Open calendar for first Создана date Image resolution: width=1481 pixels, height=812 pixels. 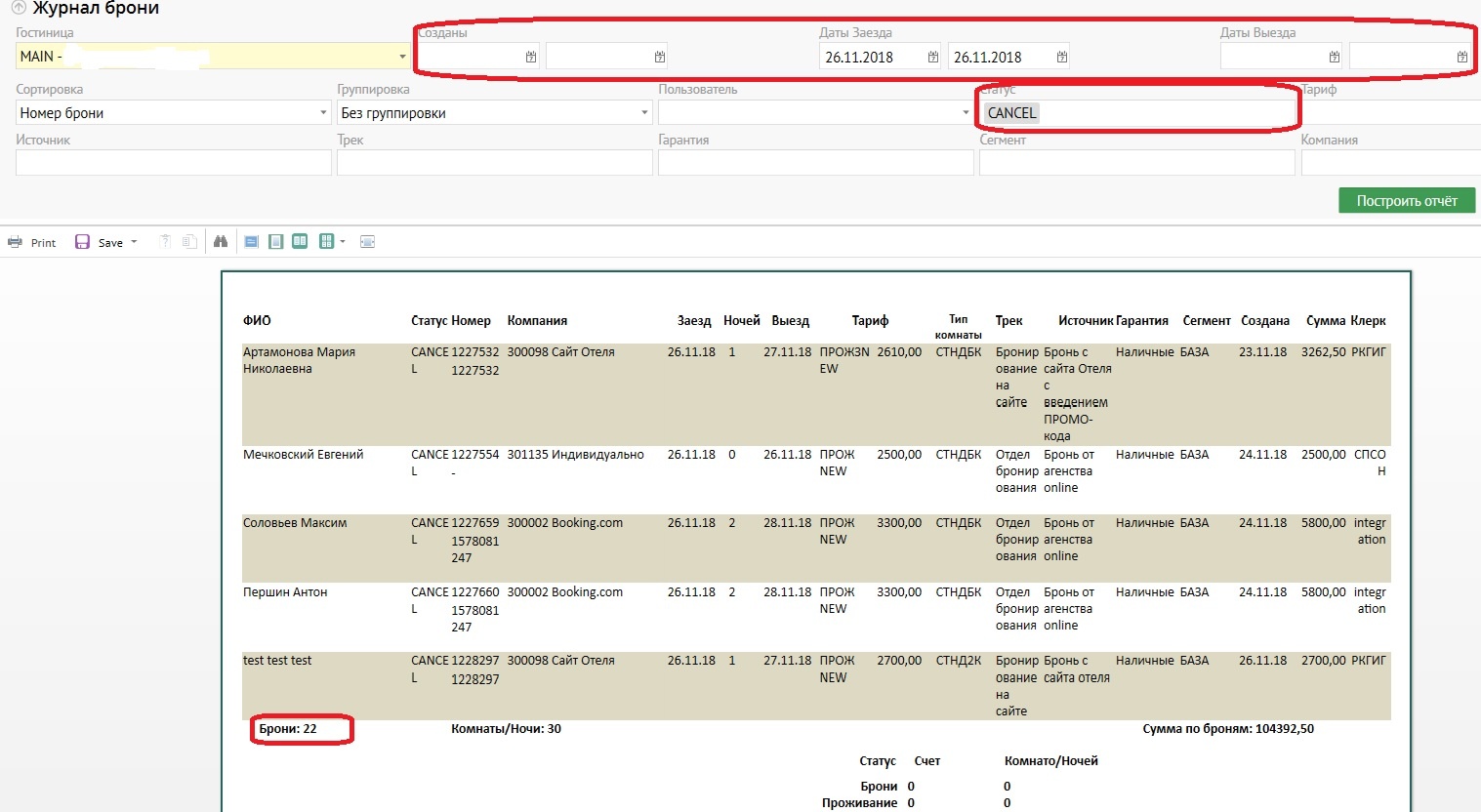coord(531,58)
